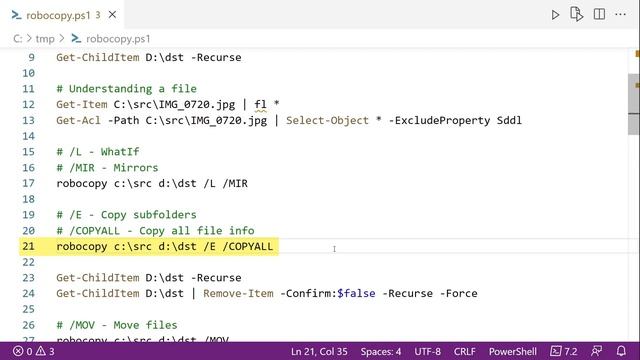This screenshot has height=360, width=640.
Task: Click 'Get-ChildItem D:\dst -Recurse' on line 23
Action: pyautogui.click(x=149, y=278)
